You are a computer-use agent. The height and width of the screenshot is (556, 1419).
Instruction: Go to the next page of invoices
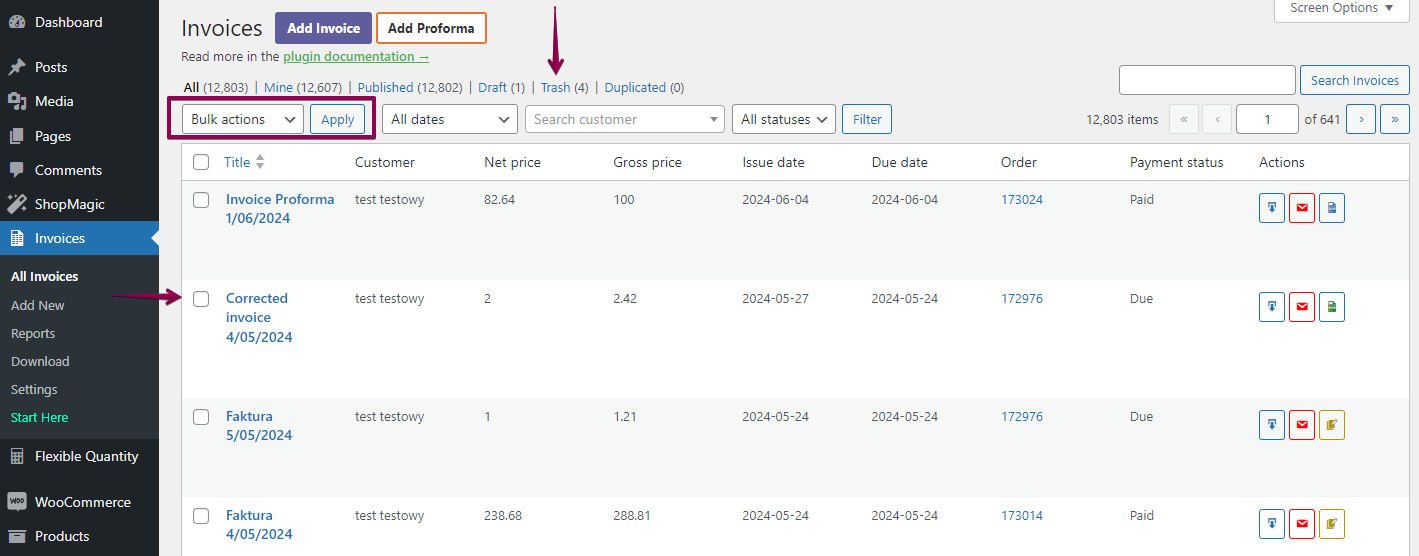click(x=1360, y=119)
